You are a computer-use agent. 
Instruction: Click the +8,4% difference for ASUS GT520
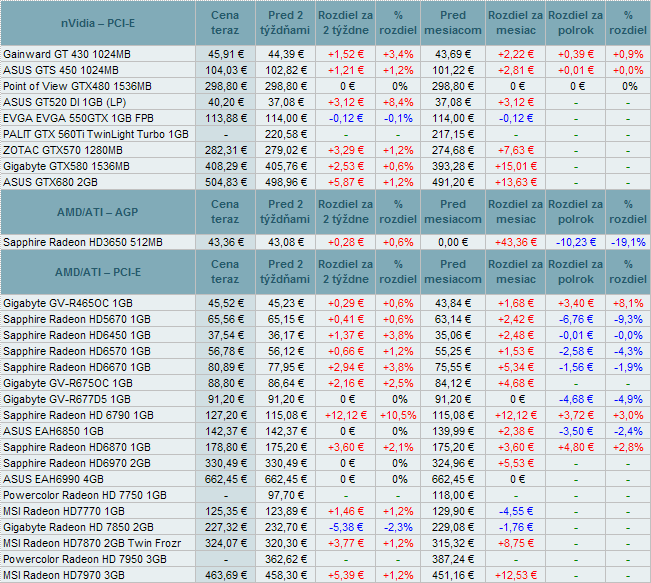tap(398, 102)
